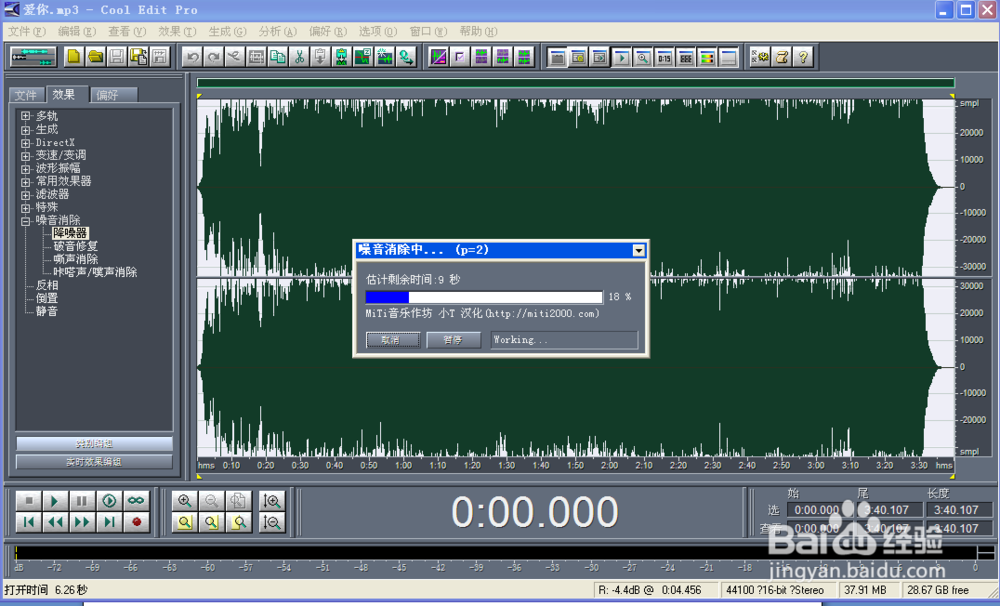Open the settings gear icon
Image resolution: width=1000 pixels, height=606 pixels.
point(760,57)
